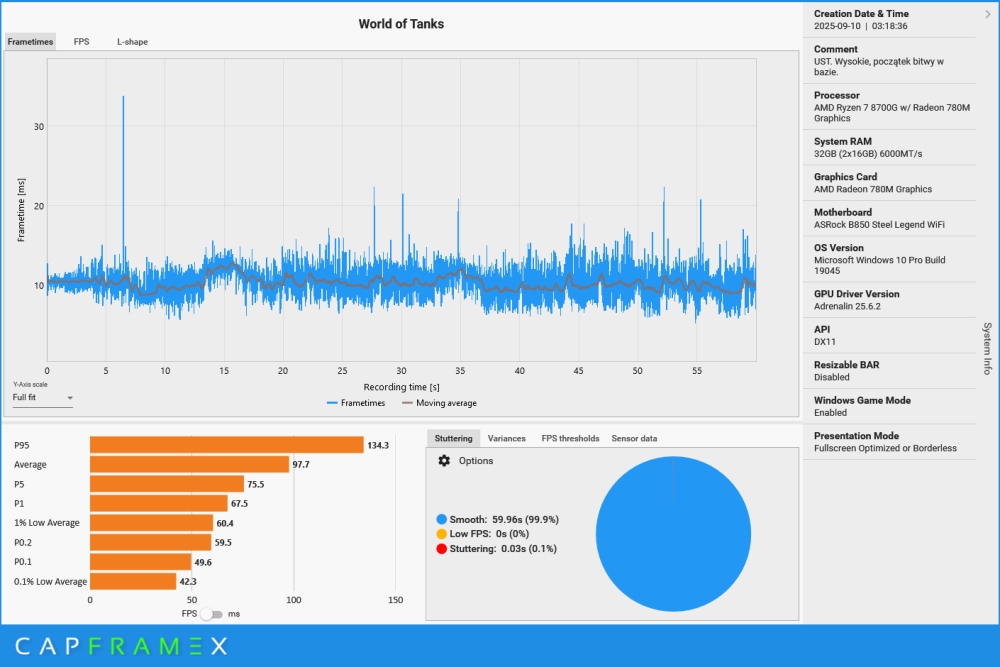This screenshot has width=1000, height=667.
Task: Click the blue Frametimes legend line marker
Action: (x=332, y=403)
